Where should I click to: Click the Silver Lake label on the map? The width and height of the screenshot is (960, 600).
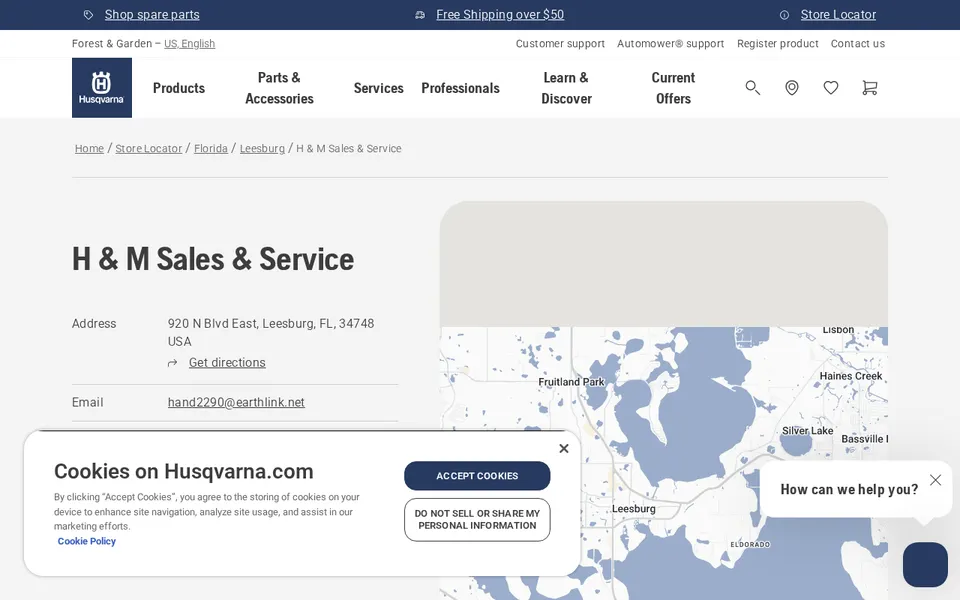tap(807, 431)
